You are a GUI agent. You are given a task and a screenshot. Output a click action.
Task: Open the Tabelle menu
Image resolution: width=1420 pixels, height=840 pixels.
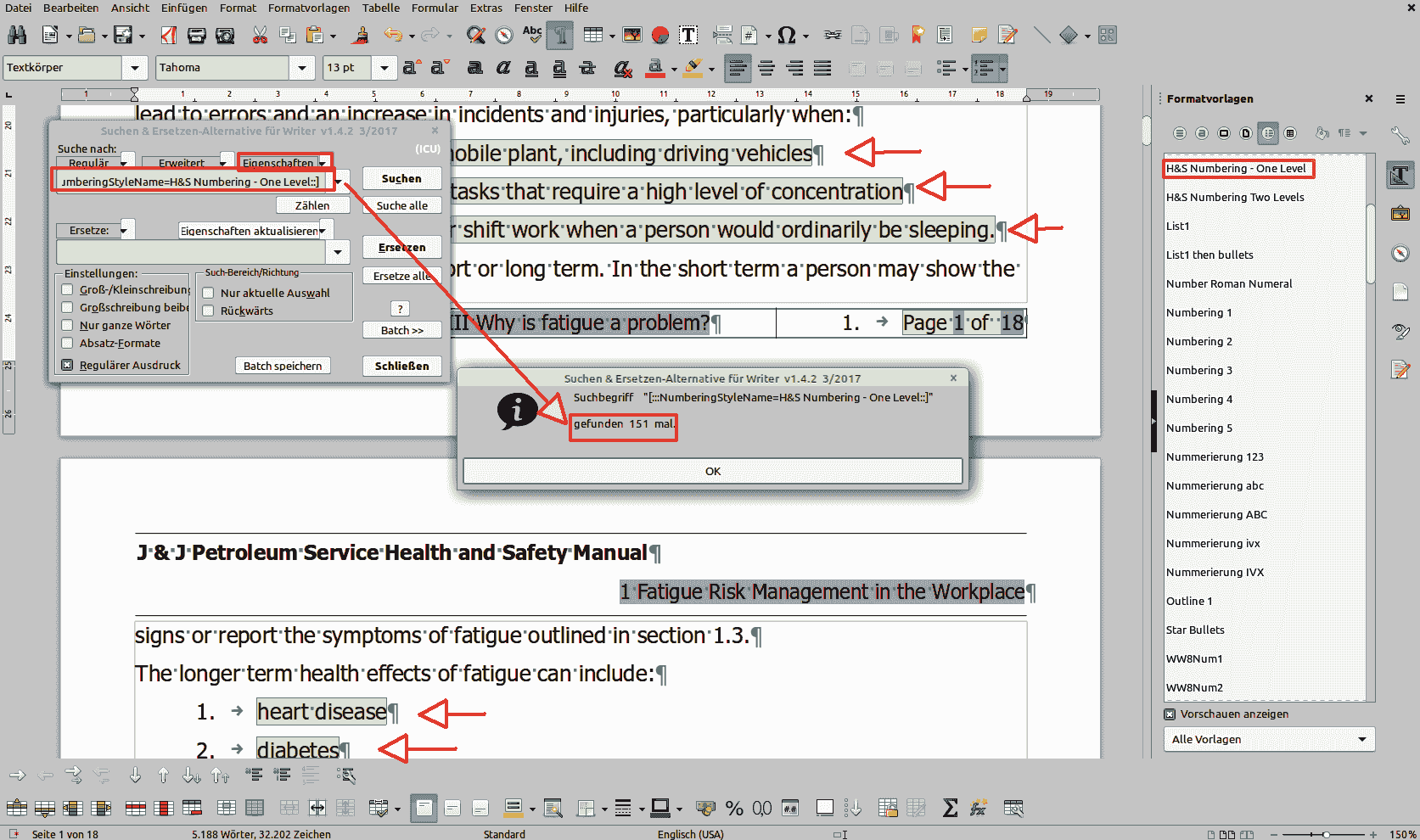point(381,8)
